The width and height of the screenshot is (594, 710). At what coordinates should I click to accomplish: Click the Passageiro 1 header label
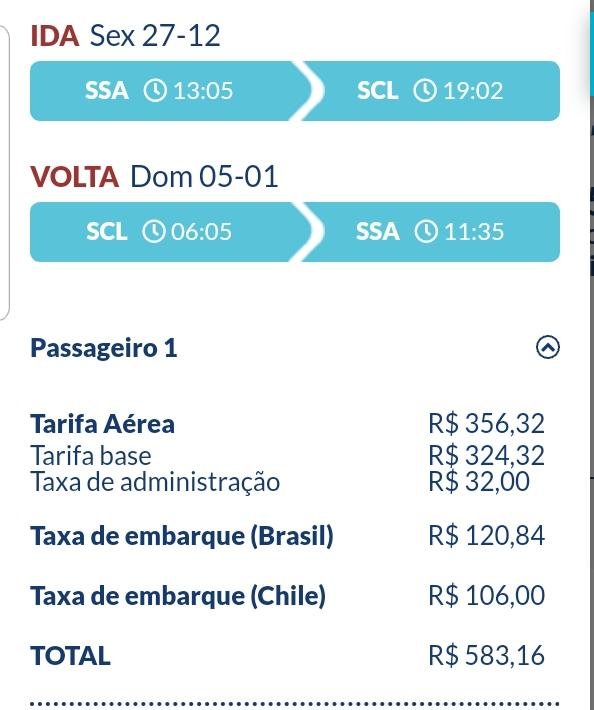(x=104, y=348)
